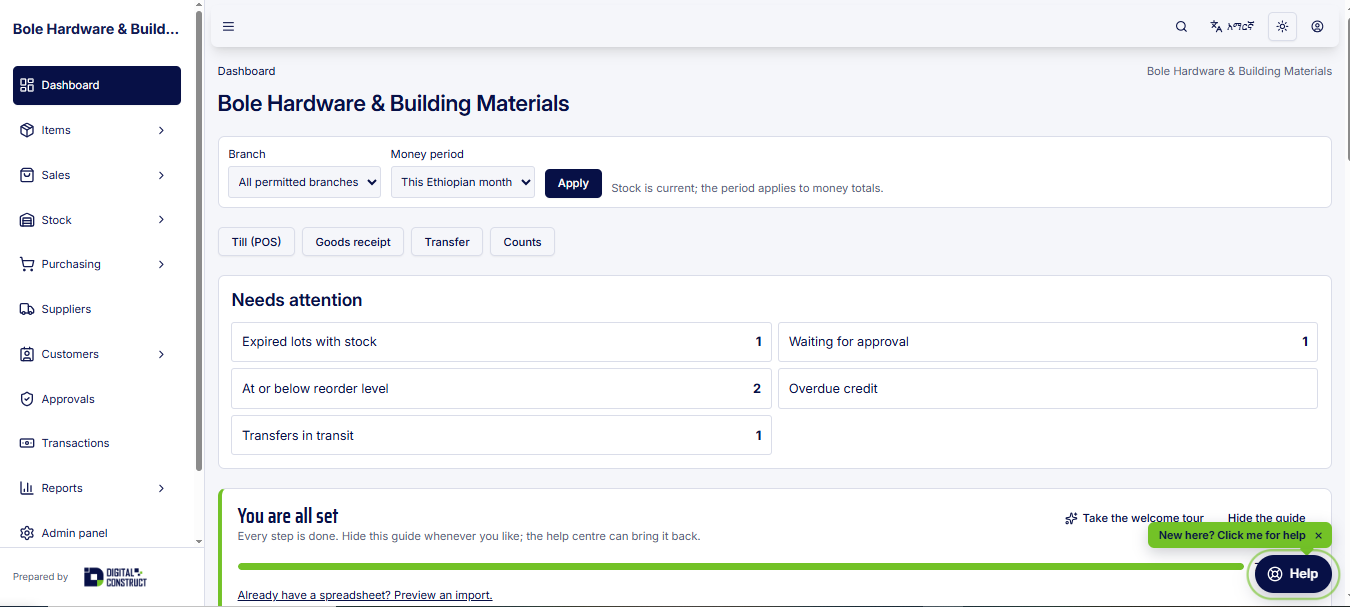Click the Stock warehouse icon
Screen dimensions: 1350x607
click(x=27, y=220)
